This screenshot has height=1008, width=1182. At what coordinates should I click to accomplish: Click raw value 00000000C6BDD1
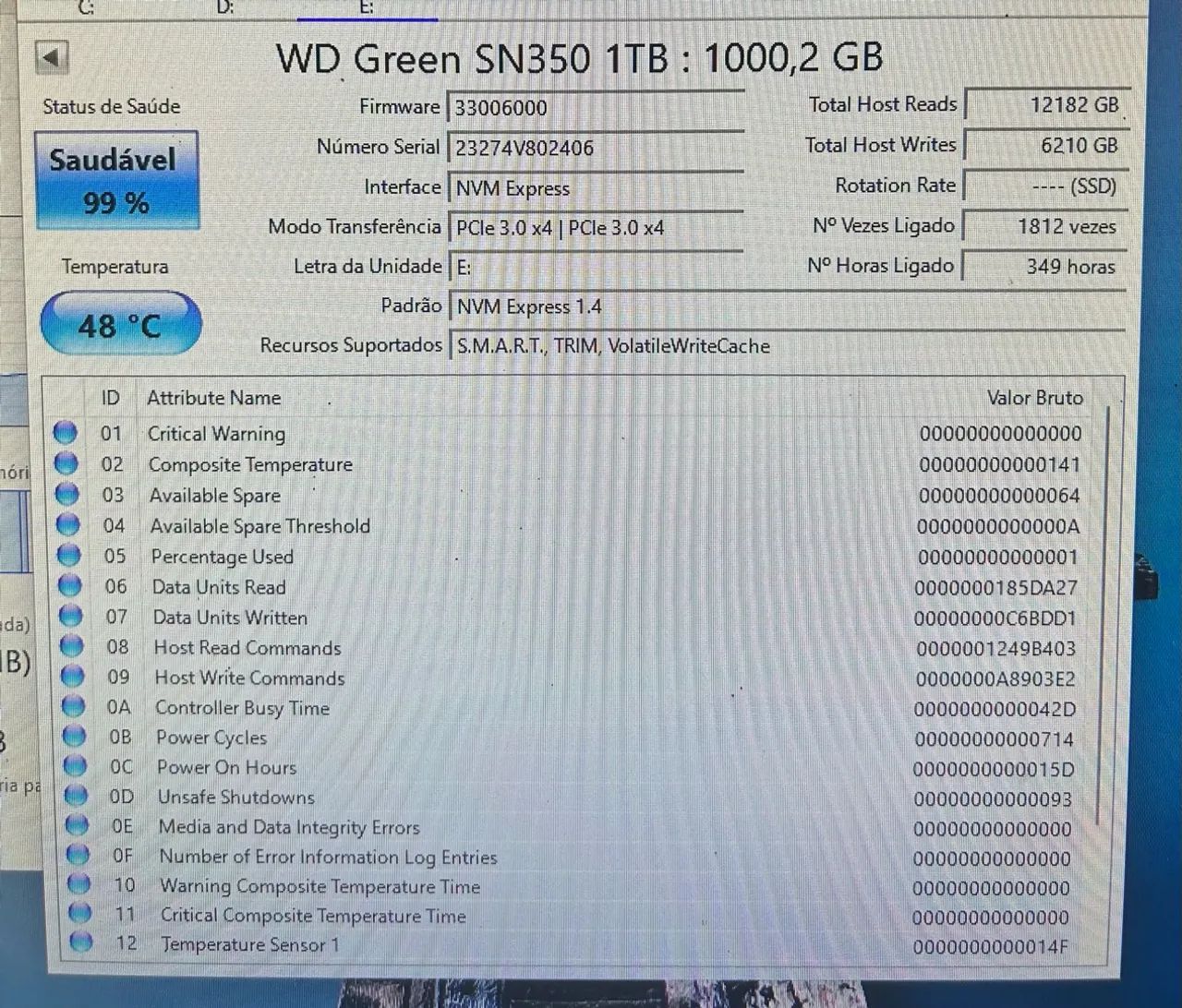(x=995, y=618)
